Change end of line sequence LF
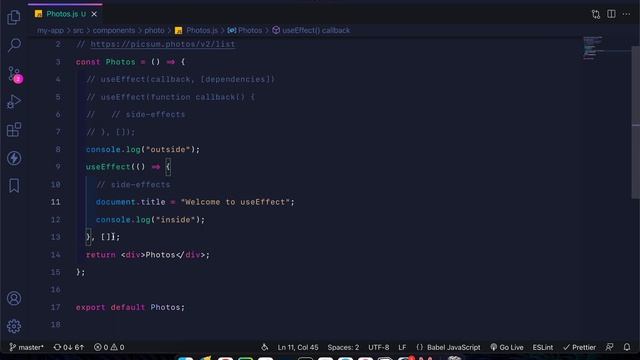This screenshot has height=360, width=640. tap(402, 347)
